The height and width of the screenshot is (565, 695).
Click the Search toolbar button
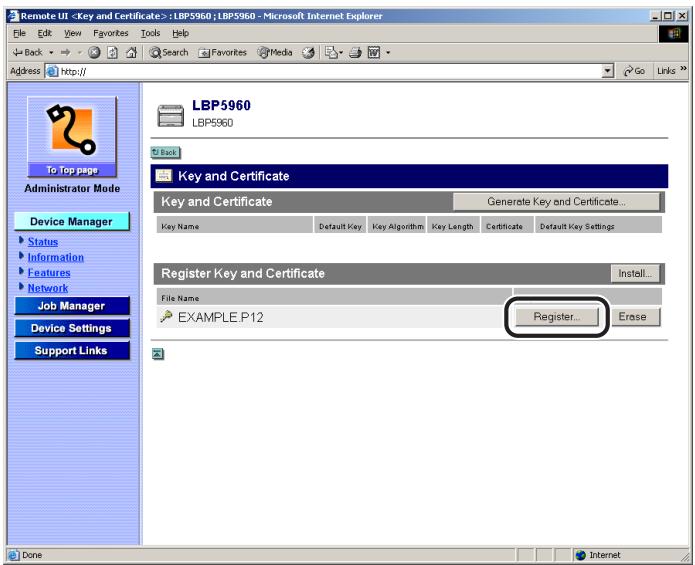(x=168, y=53)
